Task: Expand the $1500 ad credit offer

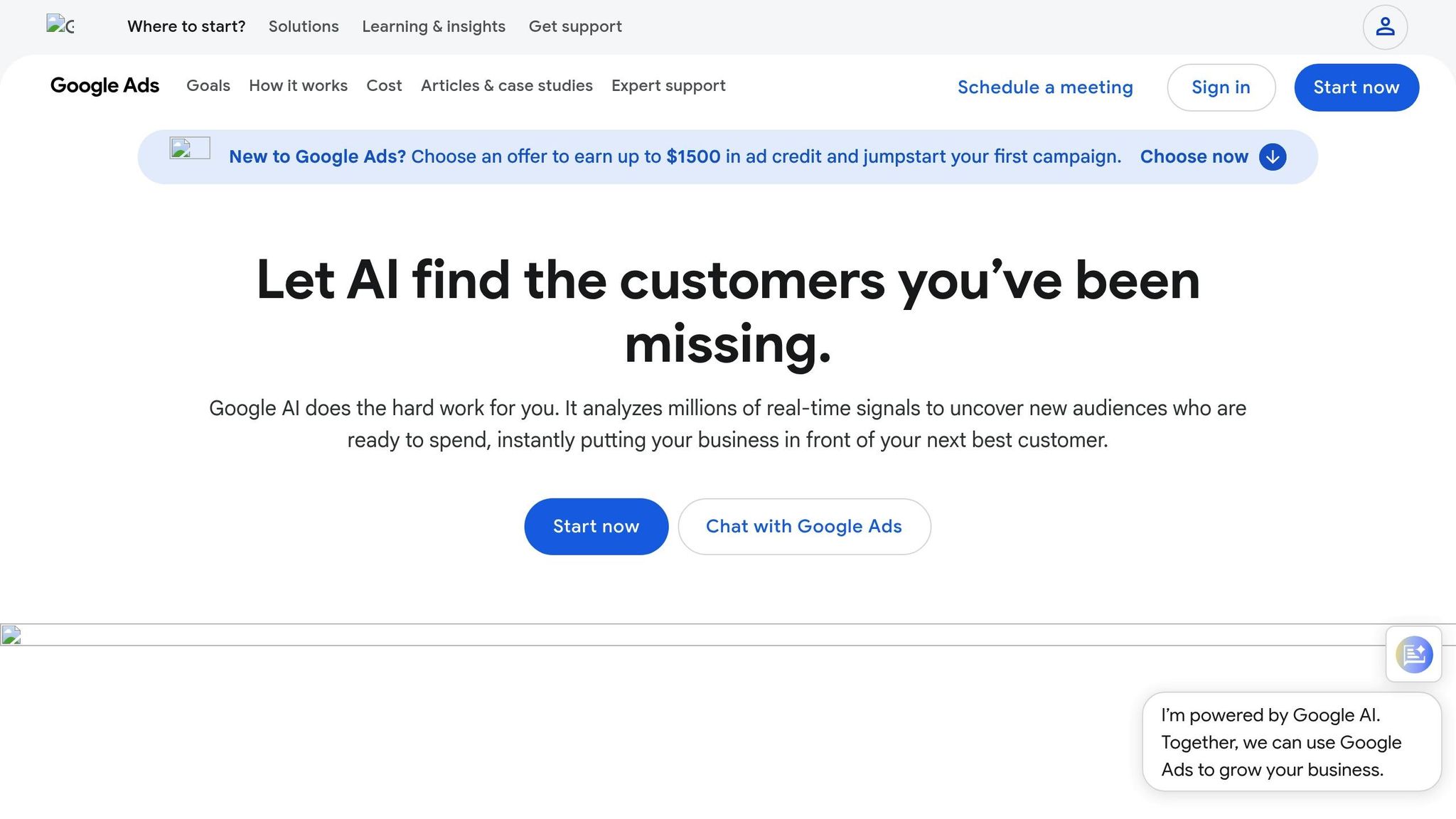Action: pyautogui.click(x=1194, y=156)
